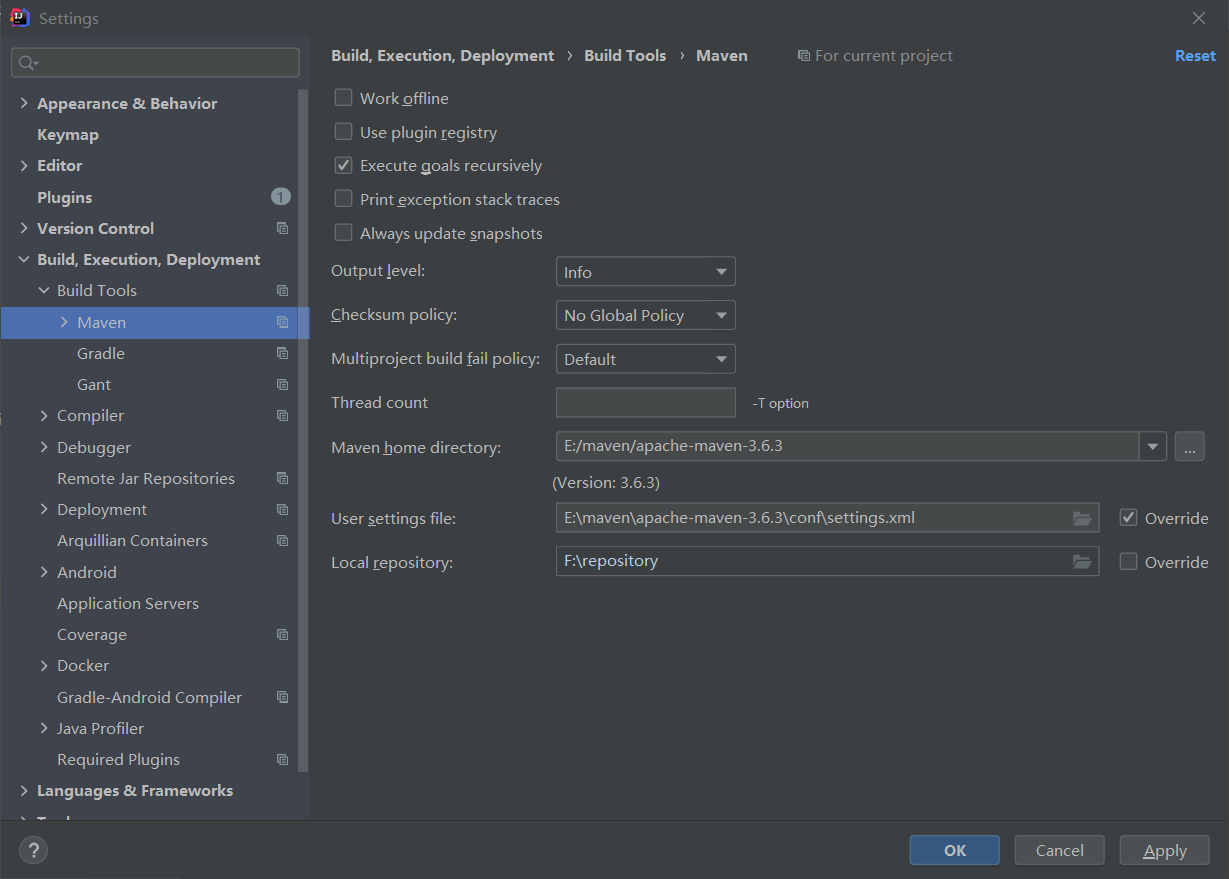Select Plugins in settings tree
The width and height of the screenshot is (1229, 879).
tap(65, 197)
